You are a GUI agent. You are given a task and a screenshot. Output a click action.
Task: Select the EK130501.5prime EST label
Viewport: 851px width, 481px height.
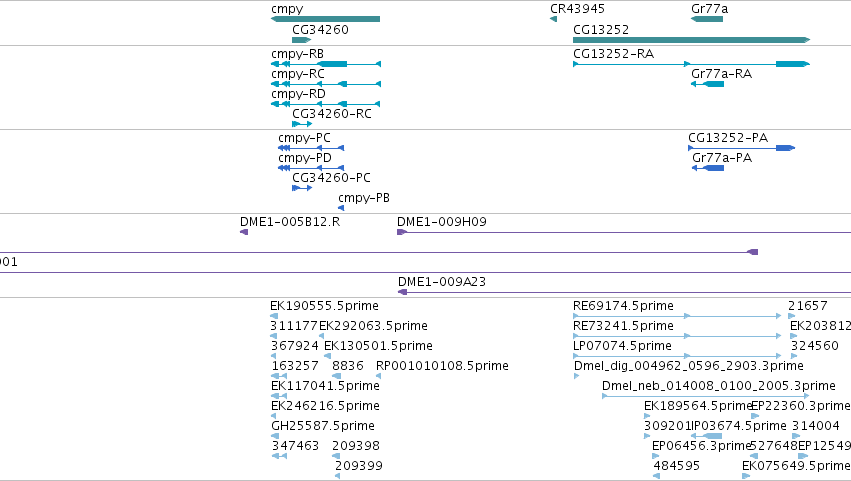tap(378, 346)
